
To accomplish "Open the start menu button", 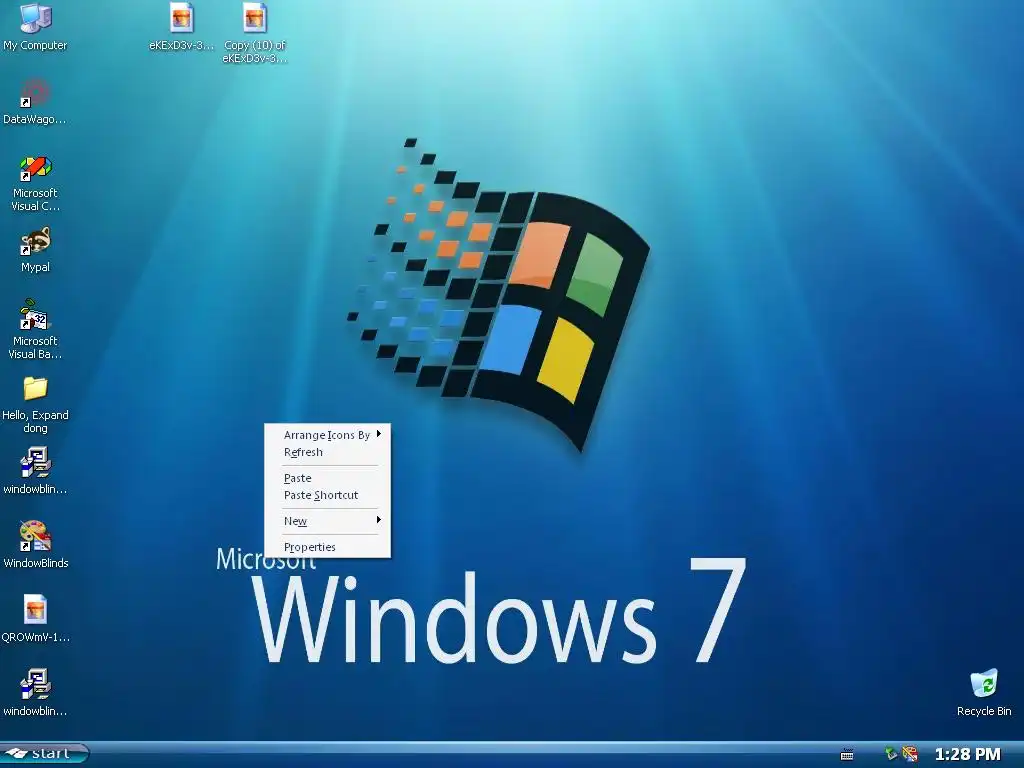I will pyautogui.click(x=44, y=754).
